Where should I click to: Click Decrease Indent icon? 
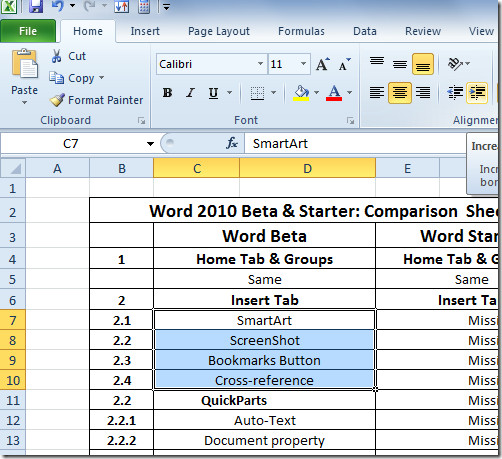[455, 93]
